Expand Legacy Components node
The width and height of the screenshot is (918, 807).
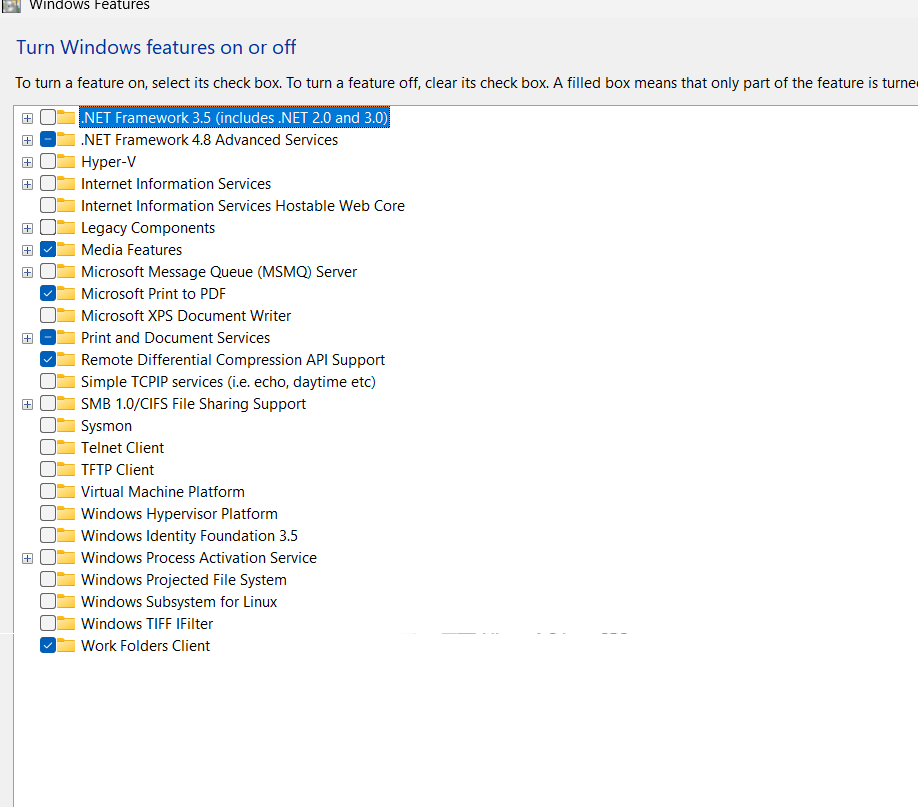point(27,228)
